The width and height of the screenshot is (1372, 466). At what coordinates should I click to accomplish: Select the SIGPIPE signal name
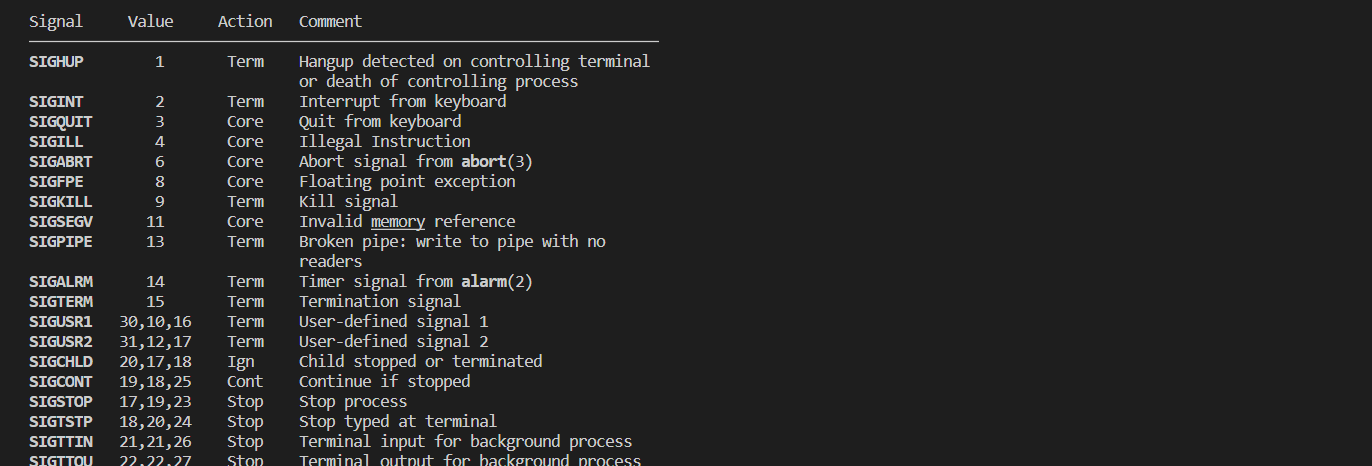pos(61,242)
